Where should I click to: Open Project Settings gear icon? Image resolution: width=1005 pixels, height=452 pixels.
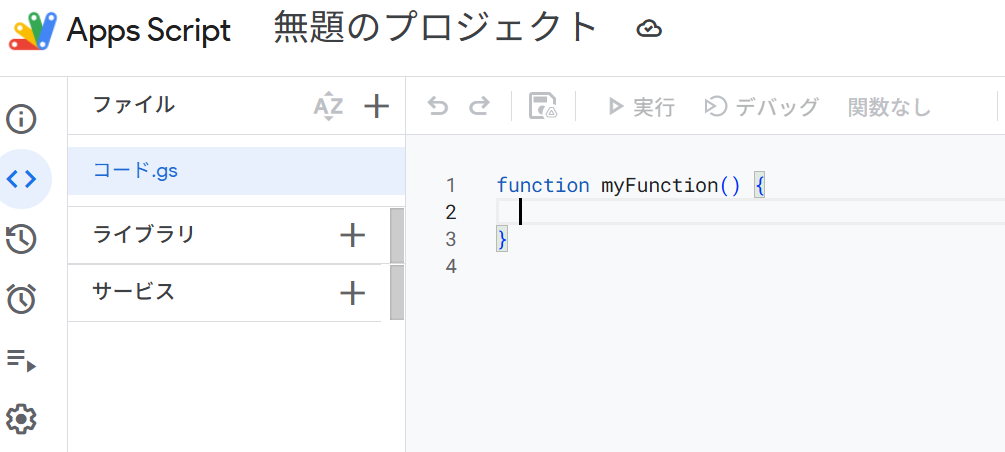[x=22, y=417]
